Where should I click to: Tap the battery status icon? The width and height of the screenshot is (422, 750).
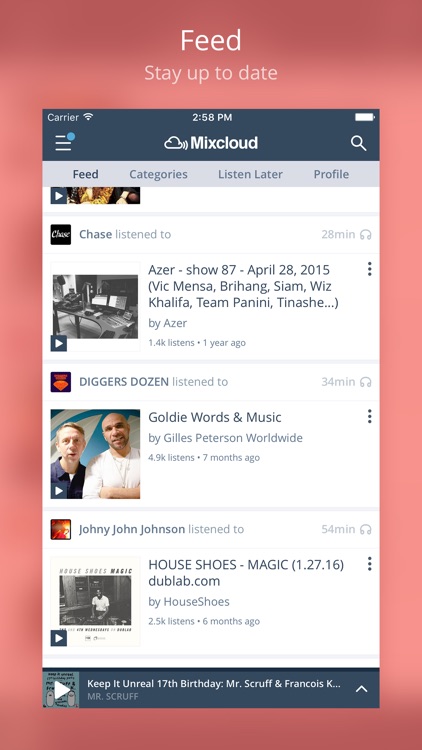(365, 117)
